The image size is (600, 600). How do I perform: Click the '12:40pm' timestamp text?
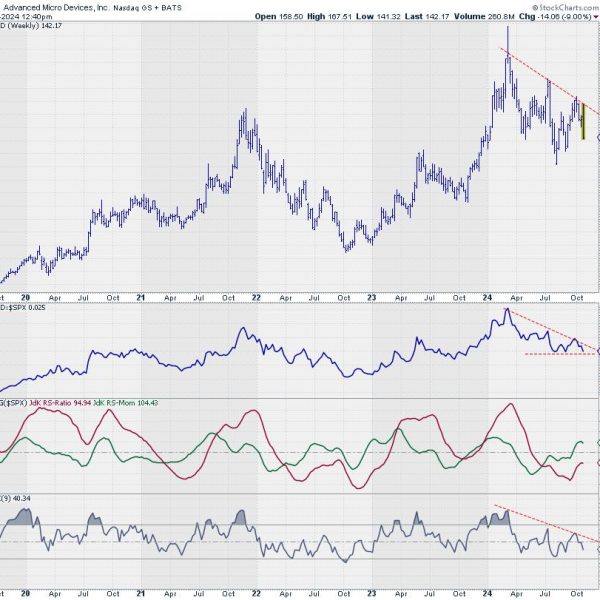(38, 17)
